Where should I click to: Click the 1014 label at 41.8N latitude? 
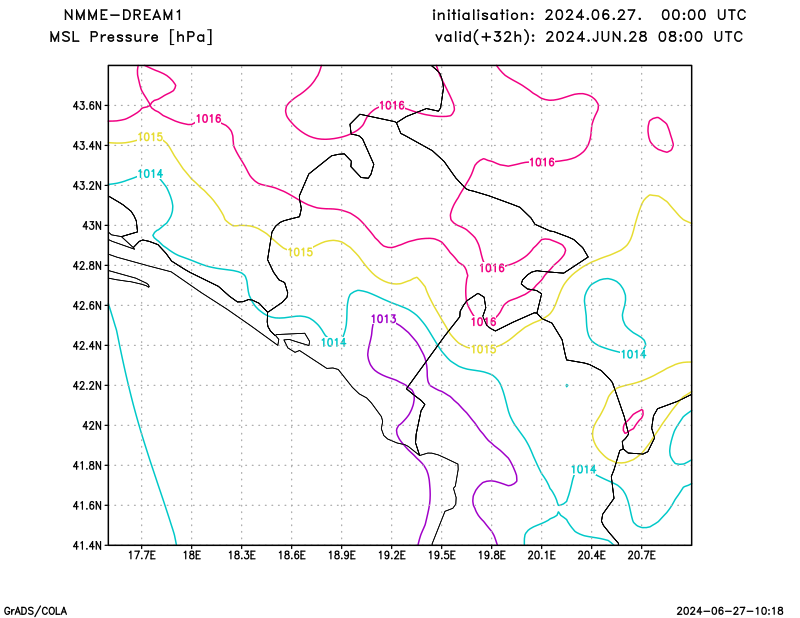tap(584, 469)
